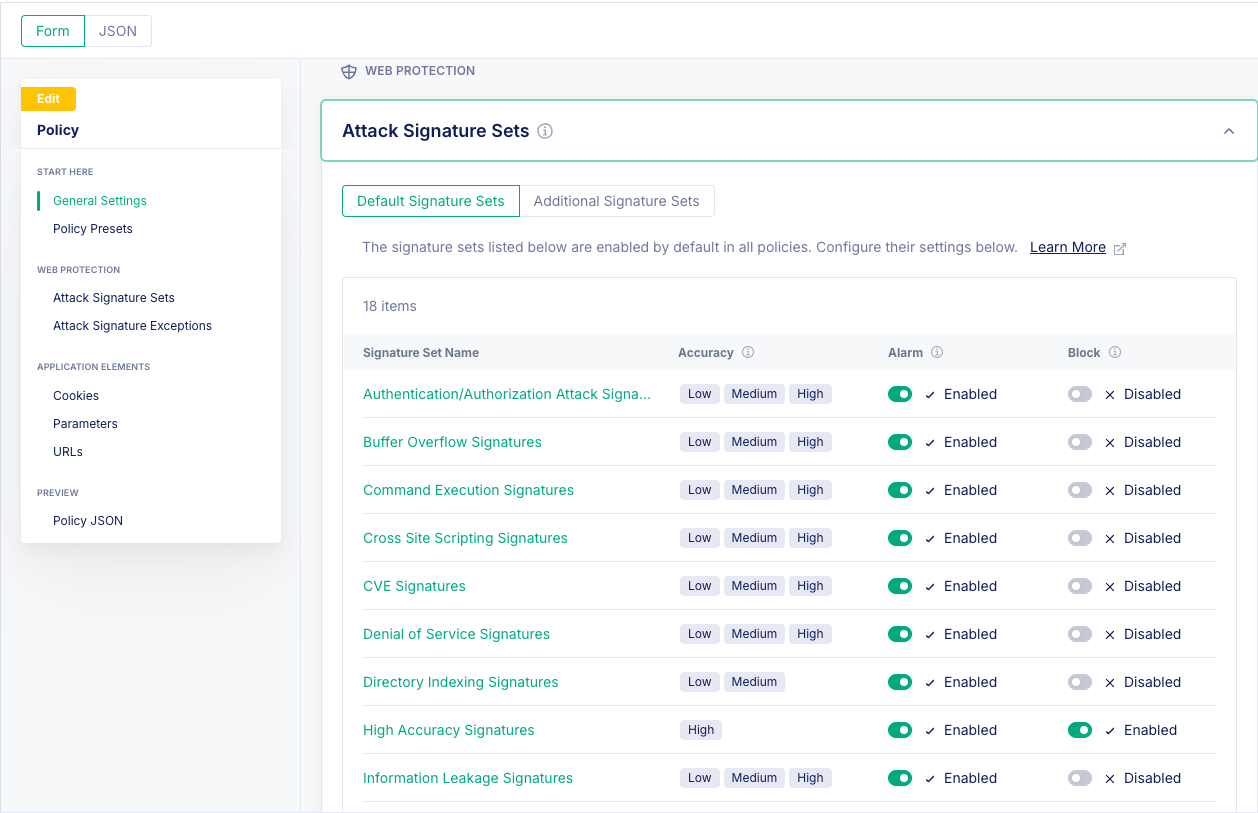Image resolution: width=1258 pixels, height=813 pixels.
Task: Open Denial of Service Signatures details
Action: pos(456,634)
